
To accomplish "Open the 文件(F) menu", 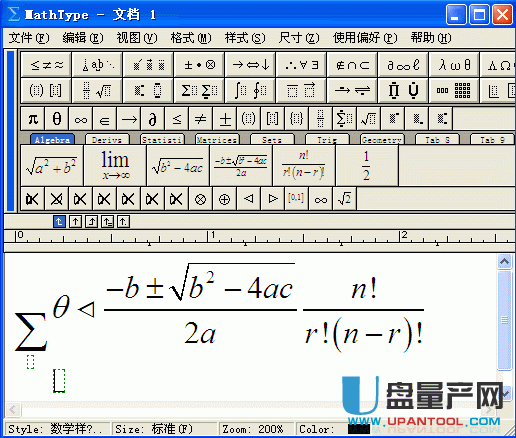I will pos(29,38).
